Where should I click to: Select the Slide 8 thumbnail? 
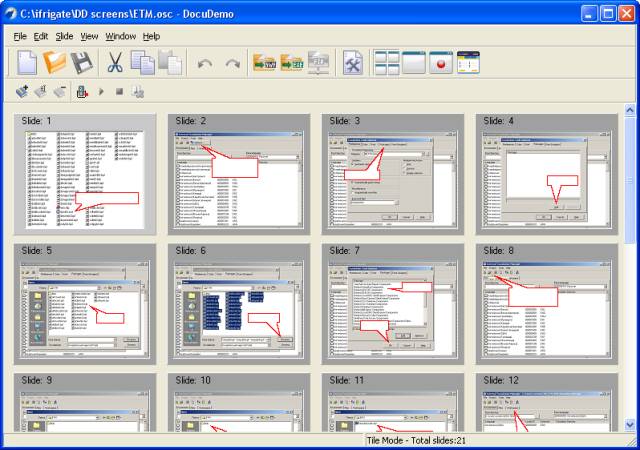tap(547, 304)
